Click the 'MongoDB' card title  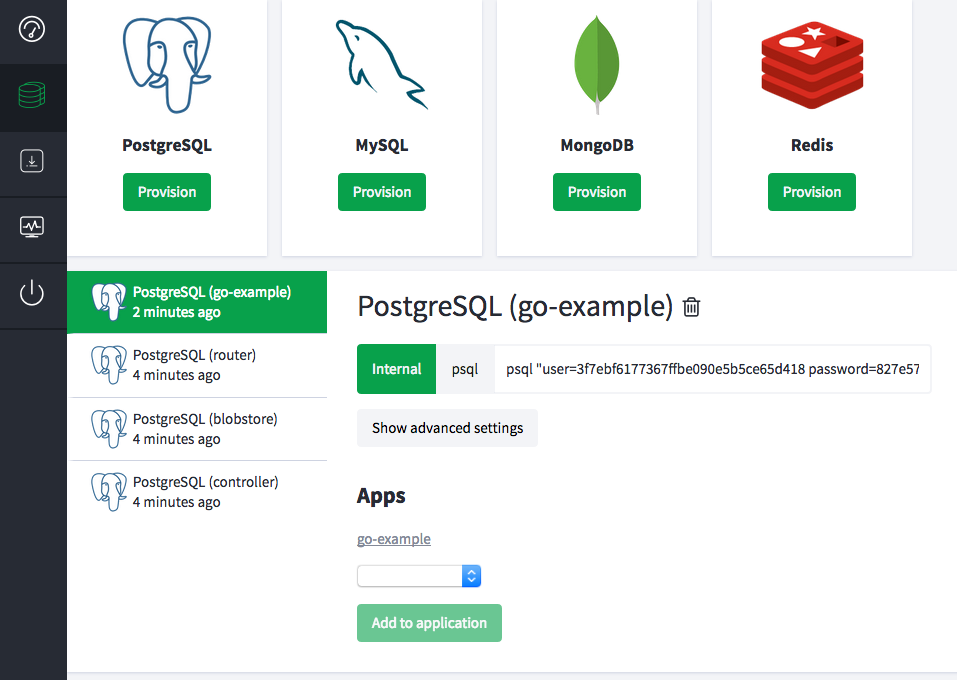point(597,145)
